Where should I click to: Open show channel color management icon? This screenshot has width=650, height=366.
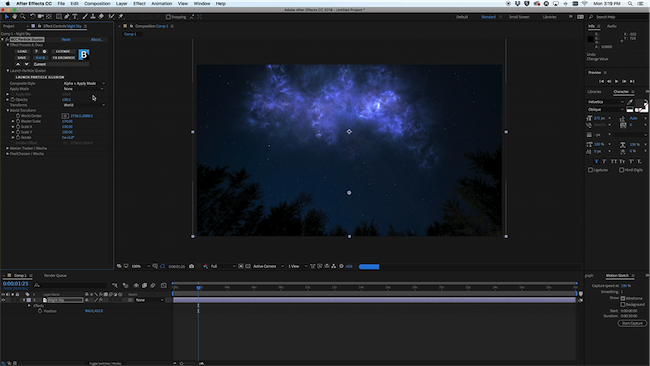tap(205, 266)
